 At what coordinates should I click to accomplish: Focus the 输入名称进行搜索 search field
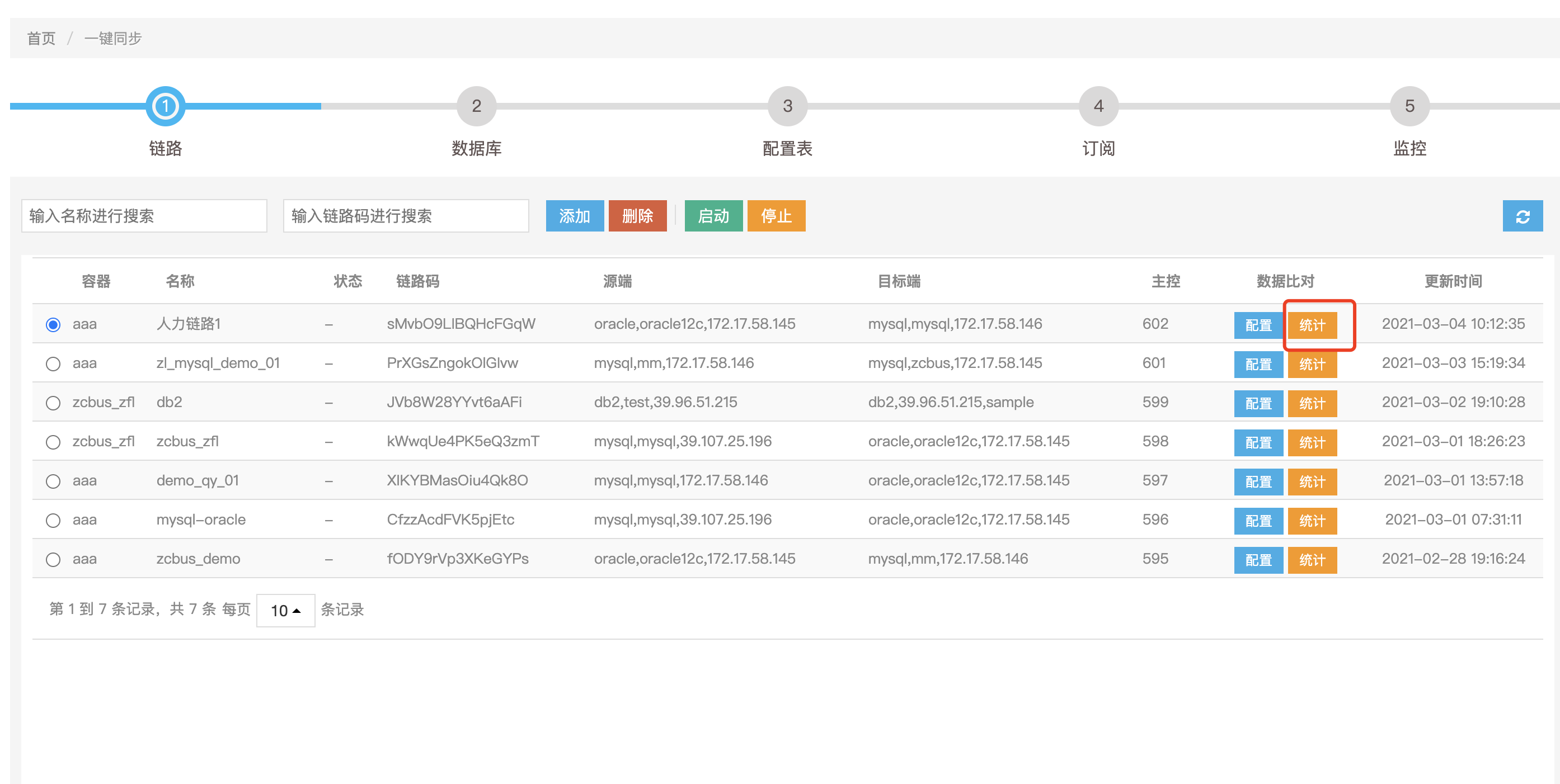coord(144,216)
